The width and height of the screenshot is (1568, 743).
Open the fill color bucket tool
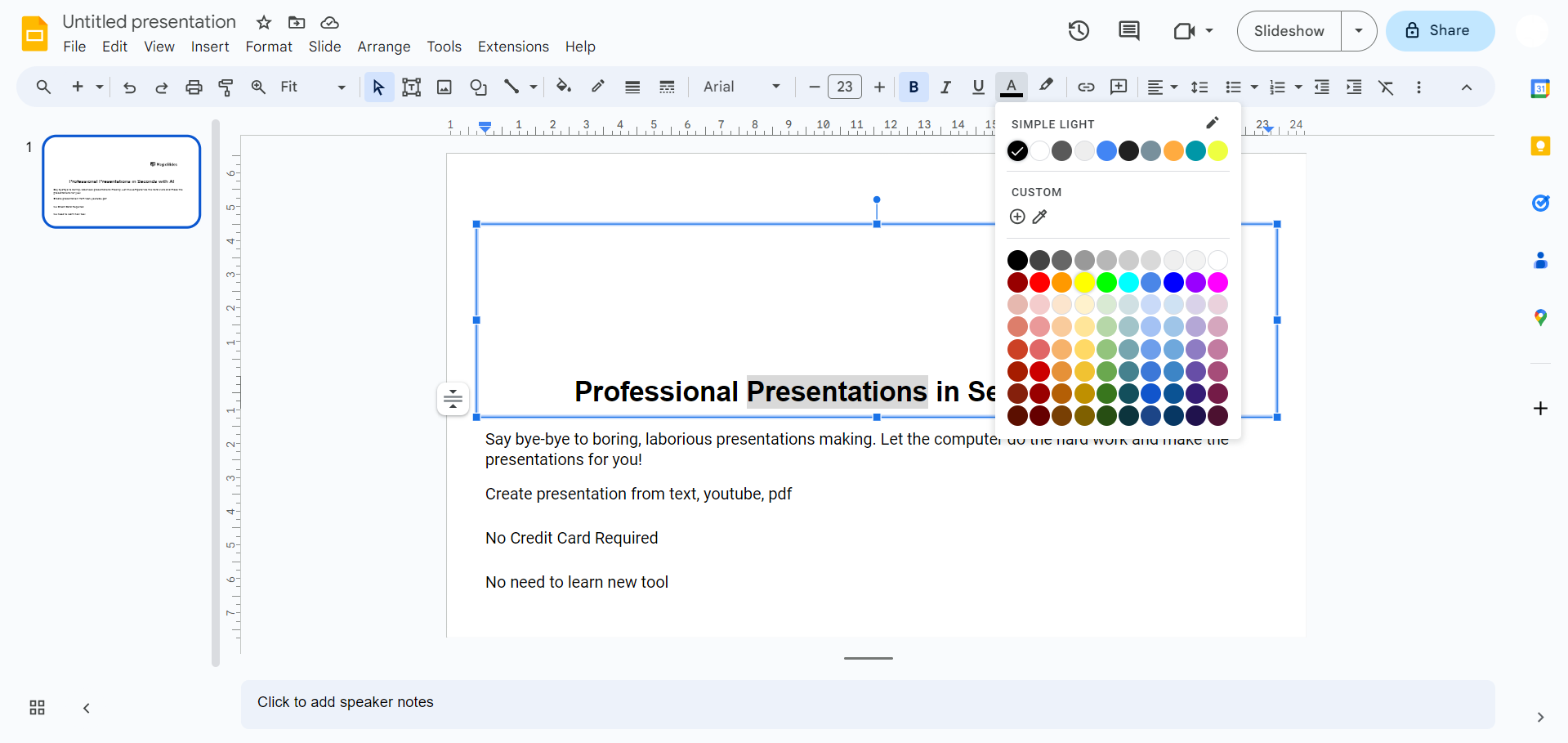563,87
